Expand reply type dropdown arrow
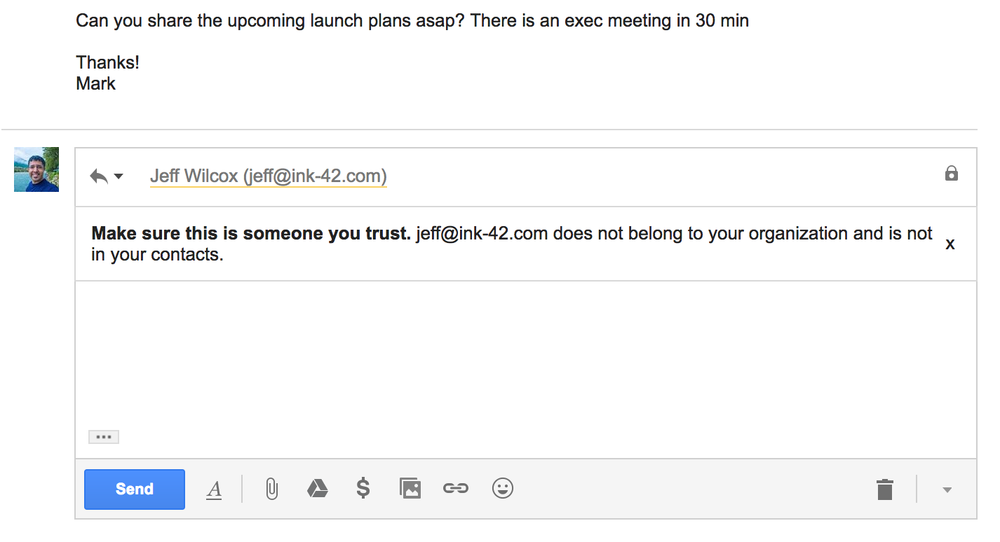Image resolution: width=1000 pixels, height=542 pixels. click(119, 176)
